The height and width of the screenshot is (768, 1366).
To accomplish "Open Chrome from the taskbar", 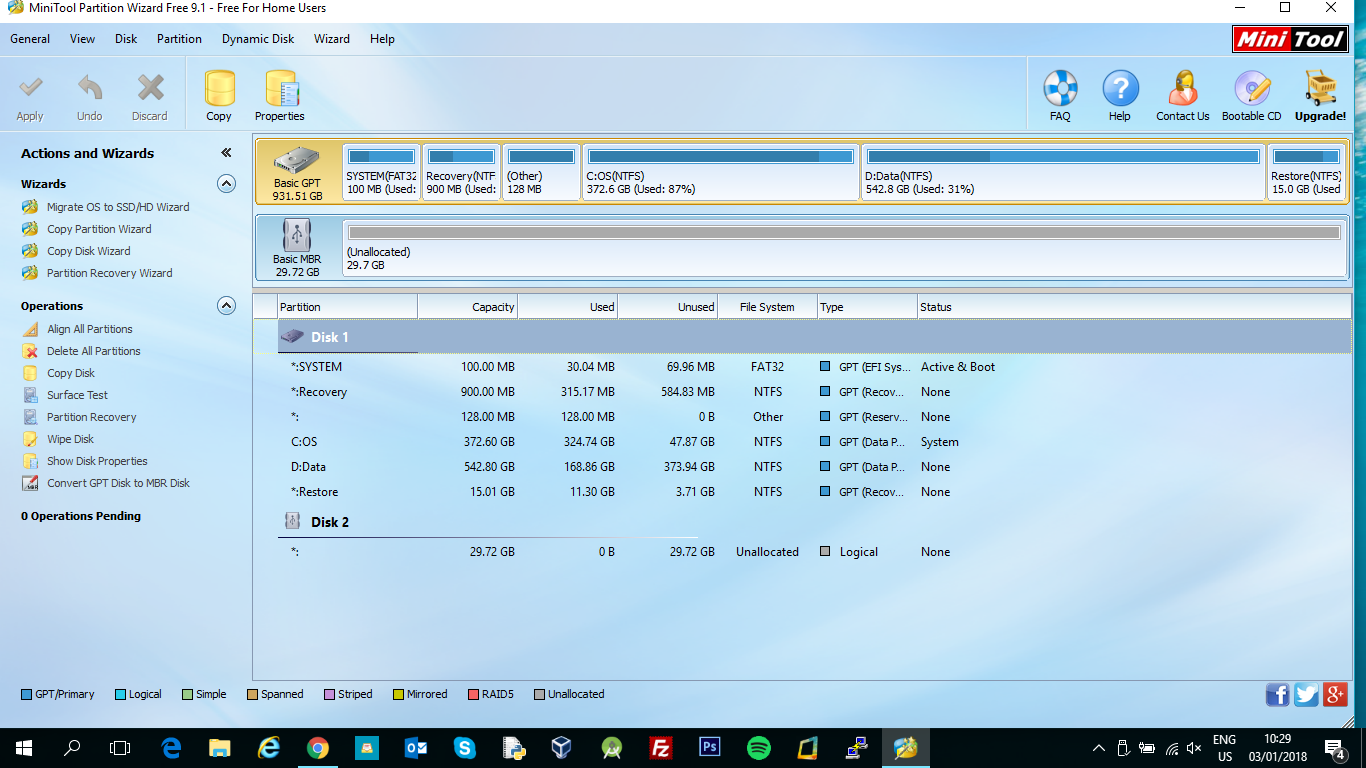I will point(318,748).
